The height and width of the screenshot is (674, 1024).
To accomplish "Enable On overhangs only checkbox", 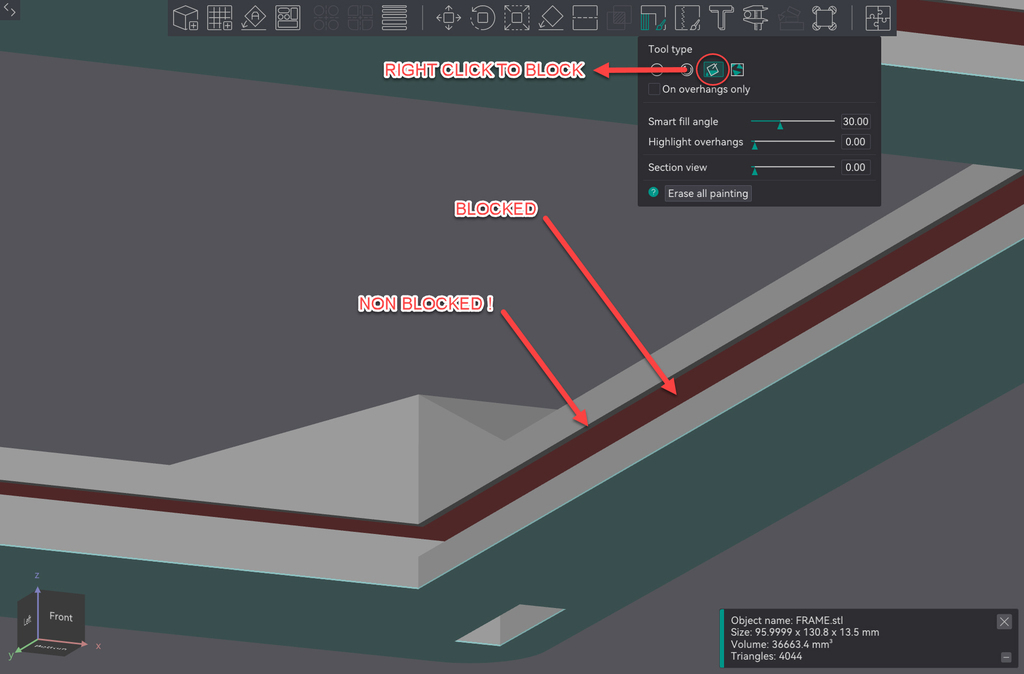I will click(654, 89).
